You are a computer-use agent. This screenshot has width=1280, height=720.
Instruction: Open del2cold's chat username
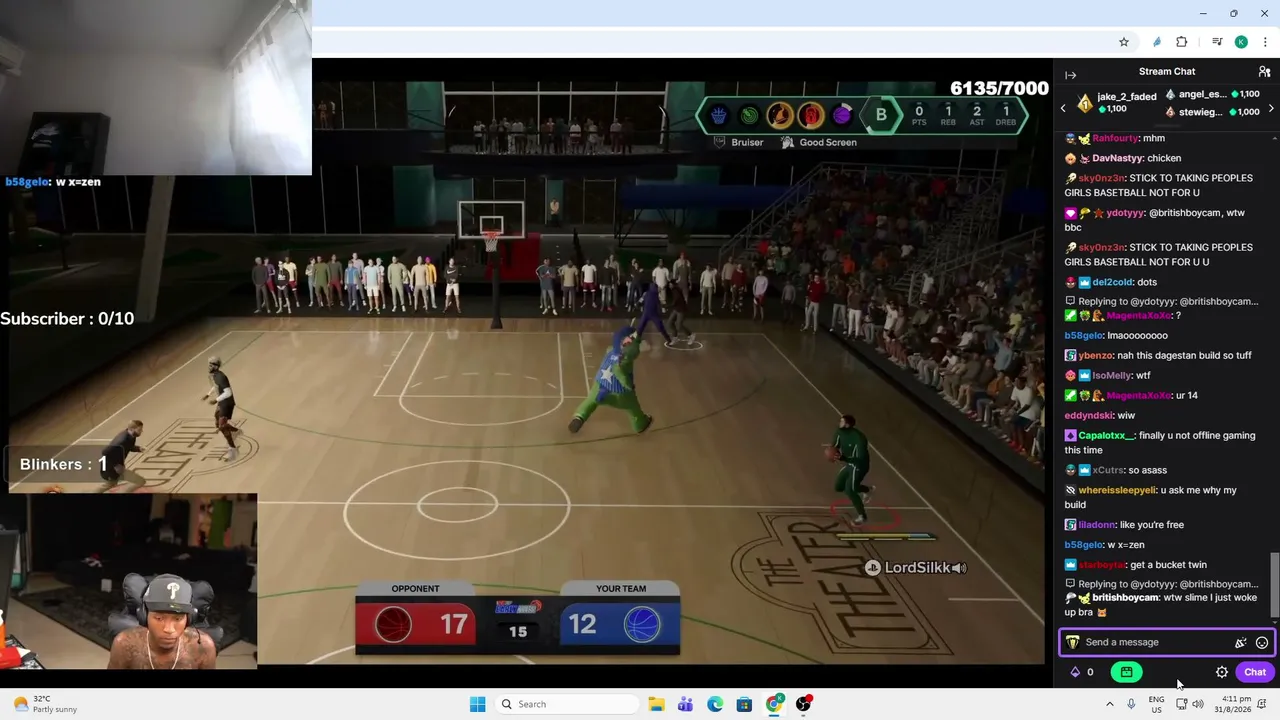pos(1112,282)
